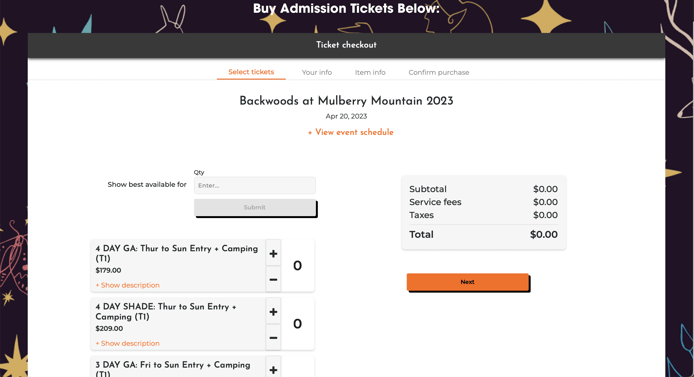Click the Ticket checkout header bar
This screenshot has height=377, width=694.
pos(346,45)
